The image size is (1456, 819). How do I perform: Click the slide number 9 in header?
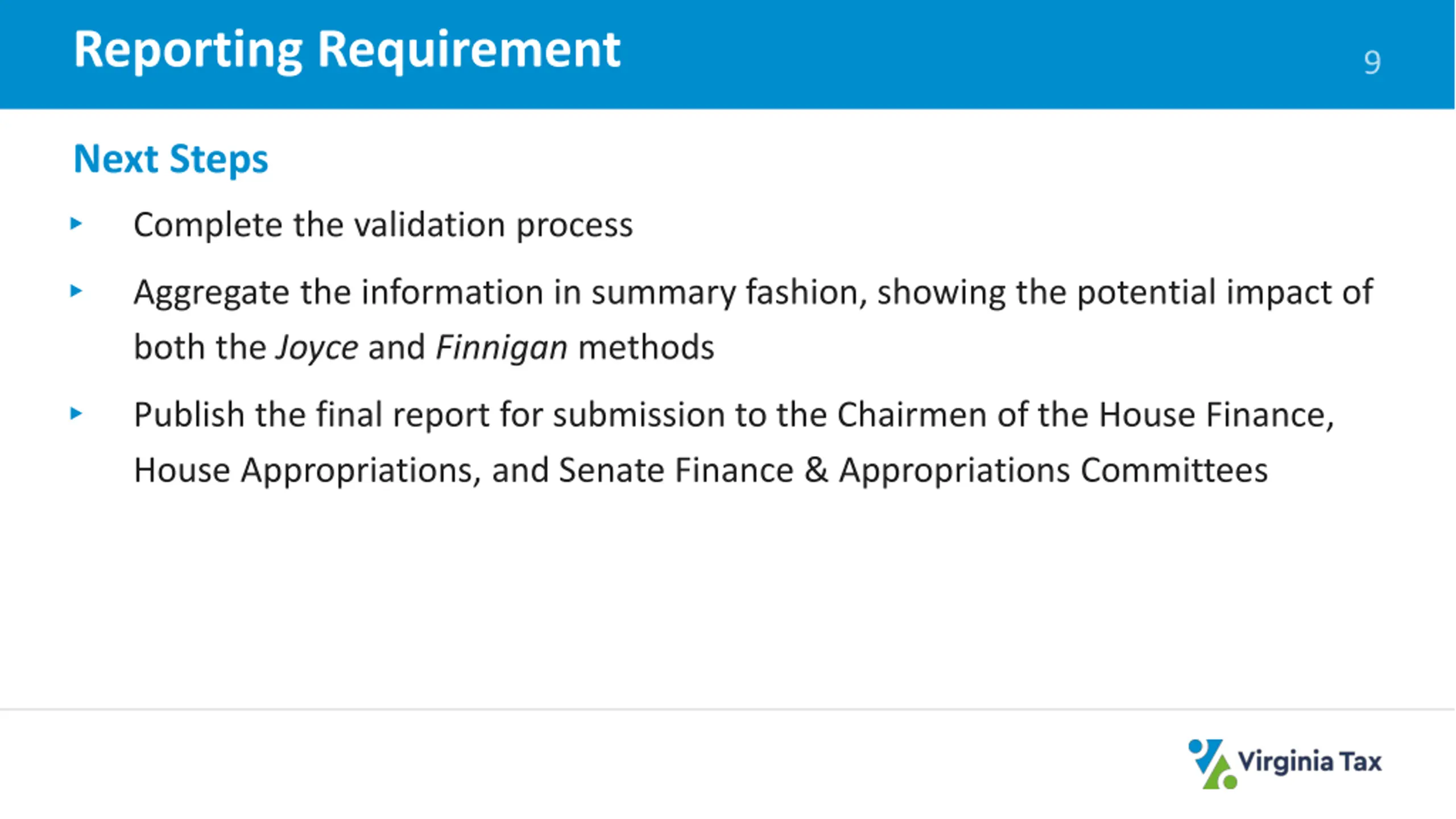click(1372, 62)
